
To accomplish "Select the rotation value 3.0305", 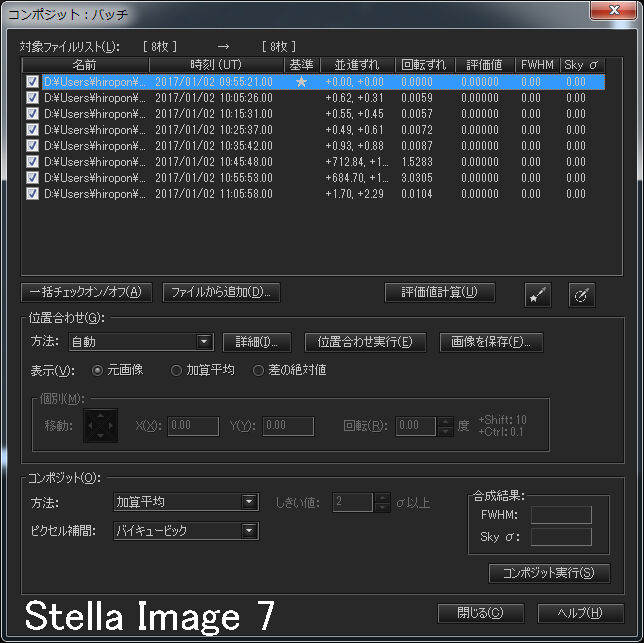I will [417, 178].
